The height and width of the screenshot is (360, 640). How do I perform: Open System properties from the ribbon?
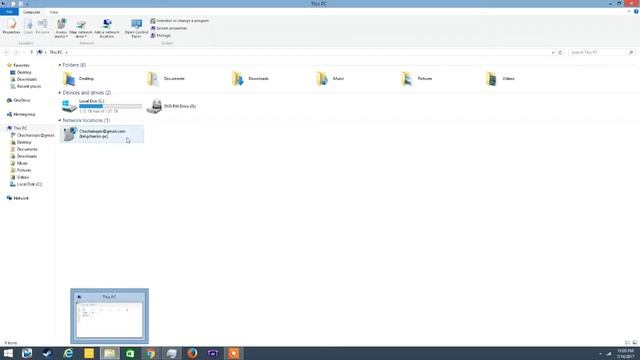(169, 28)
